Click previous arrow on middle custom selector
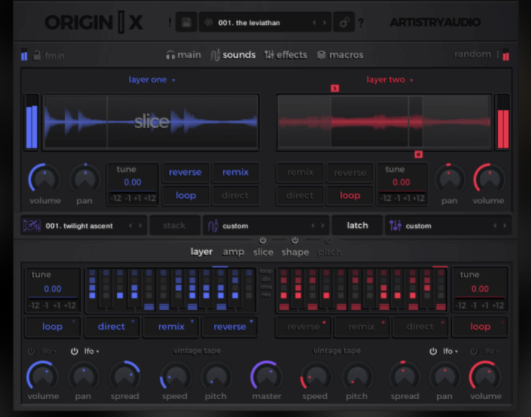Viewport: 531px width, 417px height. pos(313,226)
